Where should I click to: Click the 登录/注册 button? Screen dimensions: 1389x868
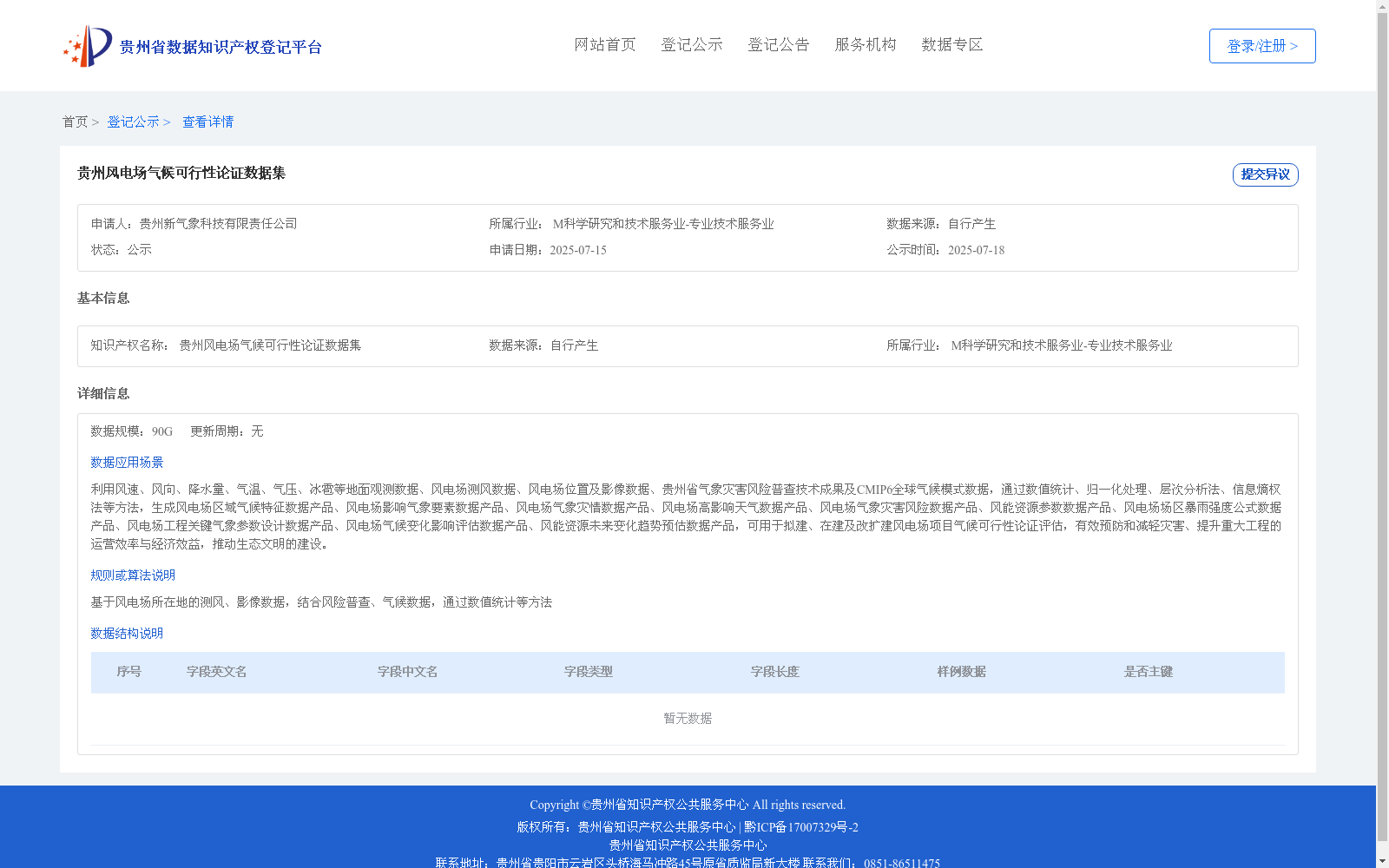pyautogui.click(x=1262, y=46)
